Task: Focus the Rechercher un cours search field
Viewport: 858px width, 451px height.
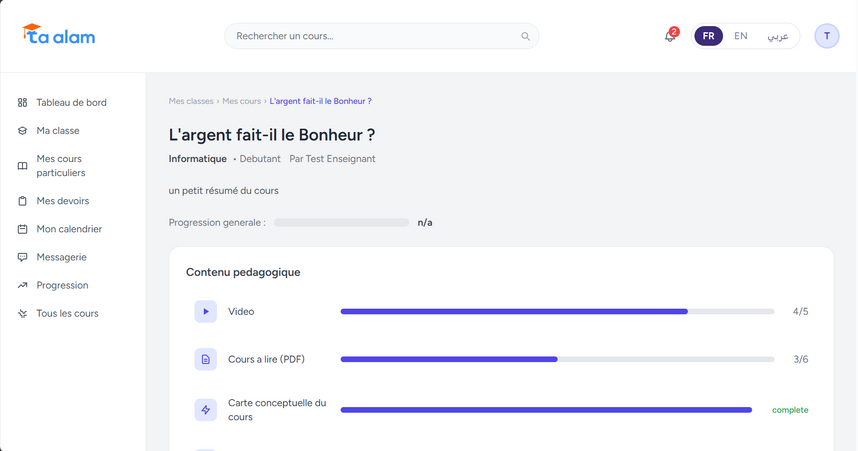Action: point(381,36)
